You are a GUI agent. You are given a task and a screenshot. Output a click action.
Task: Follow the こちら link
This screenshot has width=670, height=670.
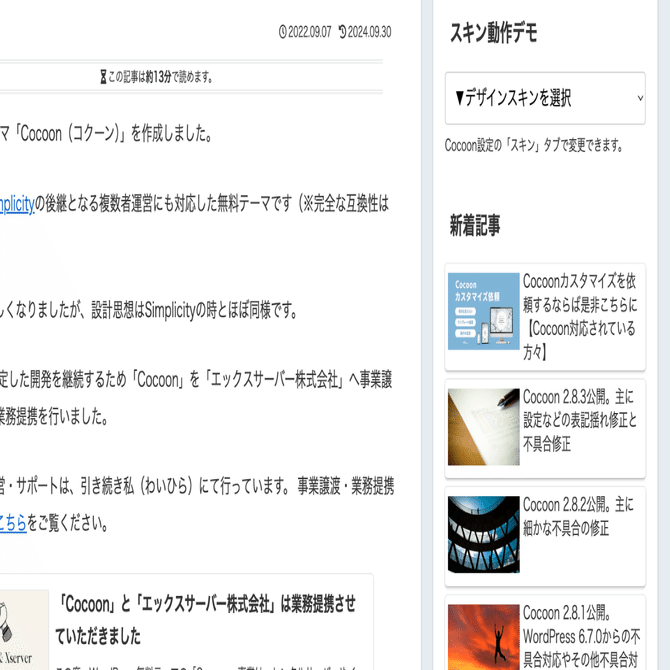(x=13, y=523)
